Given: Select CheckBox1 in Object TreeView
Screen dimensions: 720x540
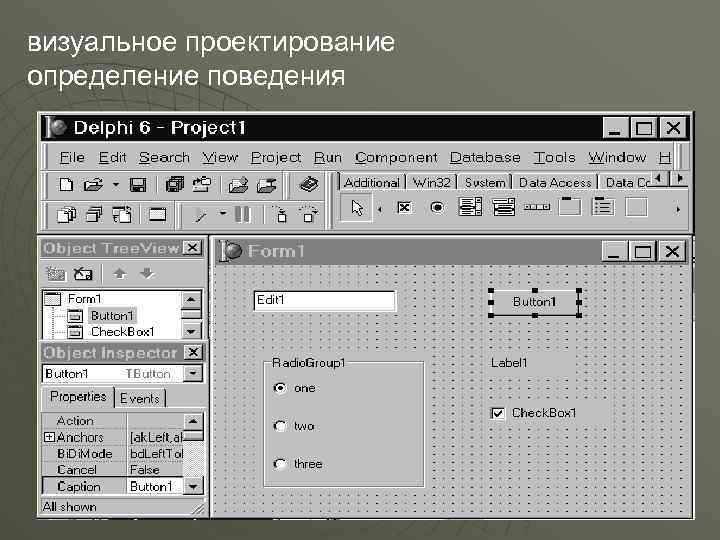Looking at the screenshot, I should (x=123, y=332).
